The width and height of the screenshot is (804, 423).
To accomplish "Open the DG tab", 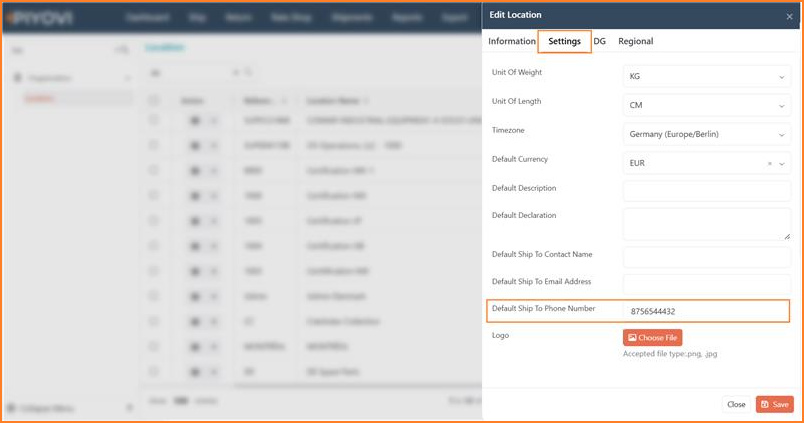I will (599, 41).
